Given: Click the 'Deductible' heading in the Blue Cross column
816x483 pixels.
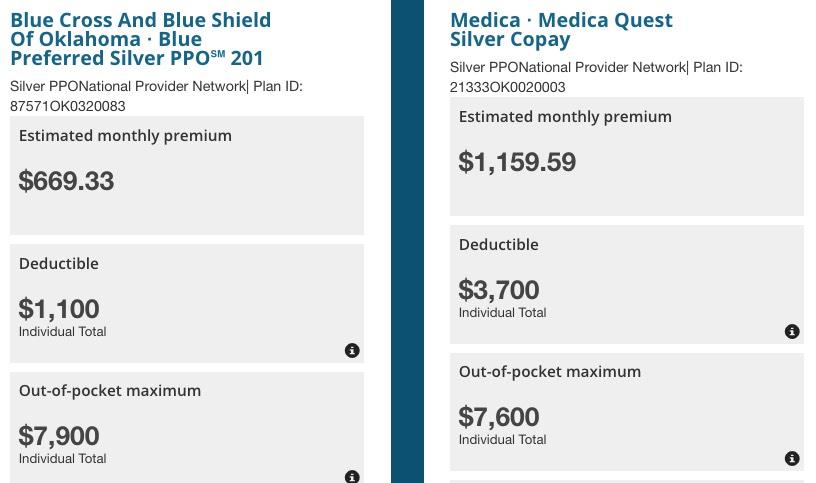Looking at the screenshot, I should coord(59,263).
